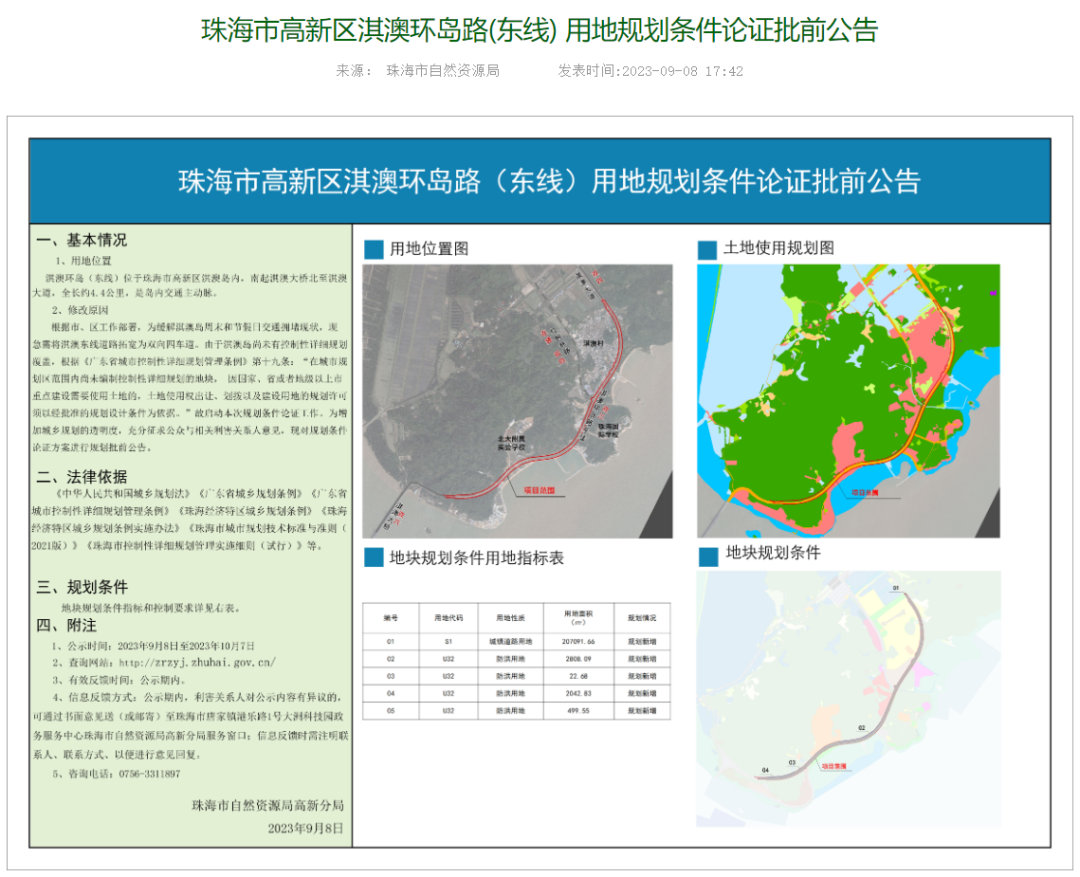Click blue square icon beside 用地位置图

coord(373,249)
